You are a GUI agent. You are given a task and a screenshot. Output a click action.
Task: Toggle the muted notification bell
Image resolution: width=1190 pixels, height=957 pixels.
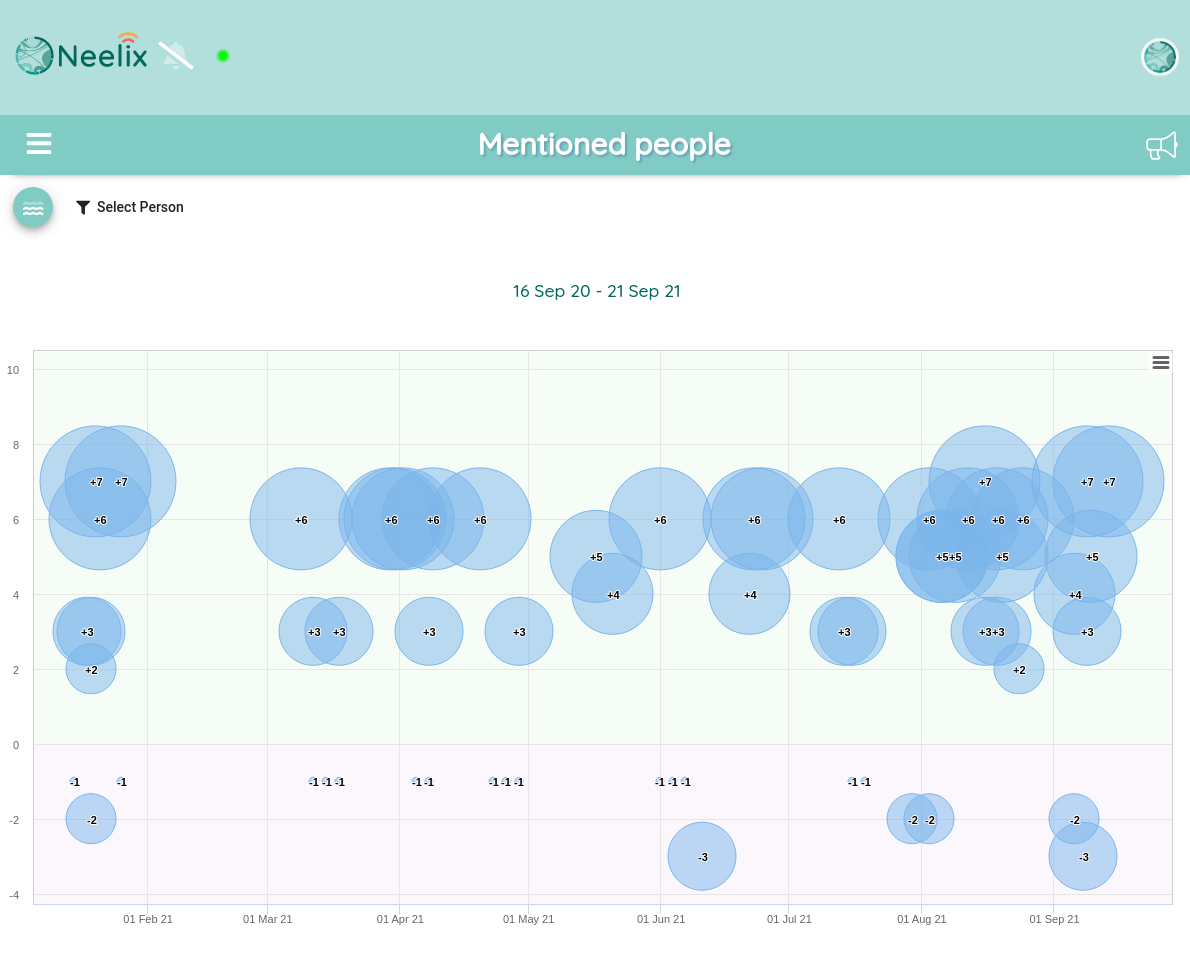(x=176, y=55)
